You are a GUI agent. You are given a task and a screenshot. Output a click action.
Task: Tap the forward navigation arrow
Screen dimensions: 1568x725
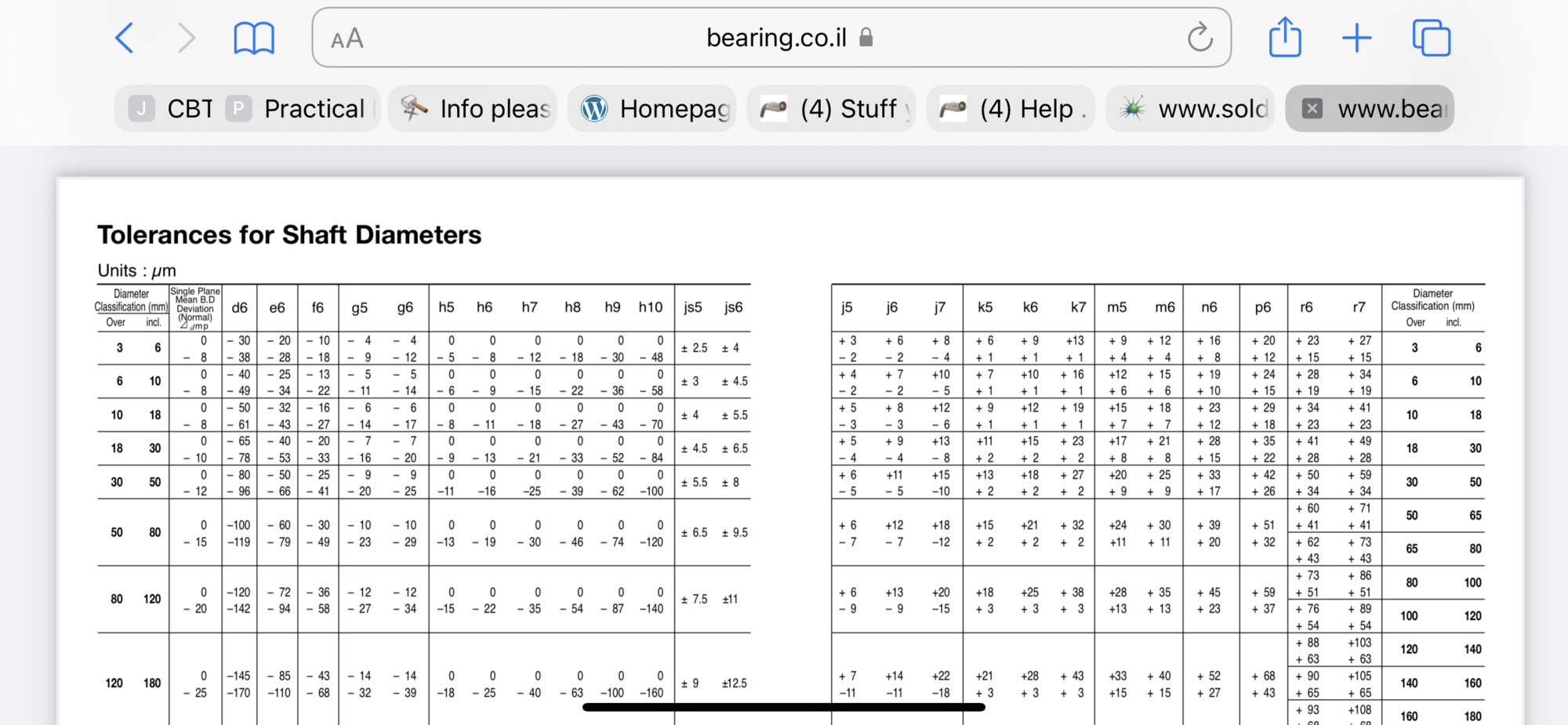pos(186,38)
